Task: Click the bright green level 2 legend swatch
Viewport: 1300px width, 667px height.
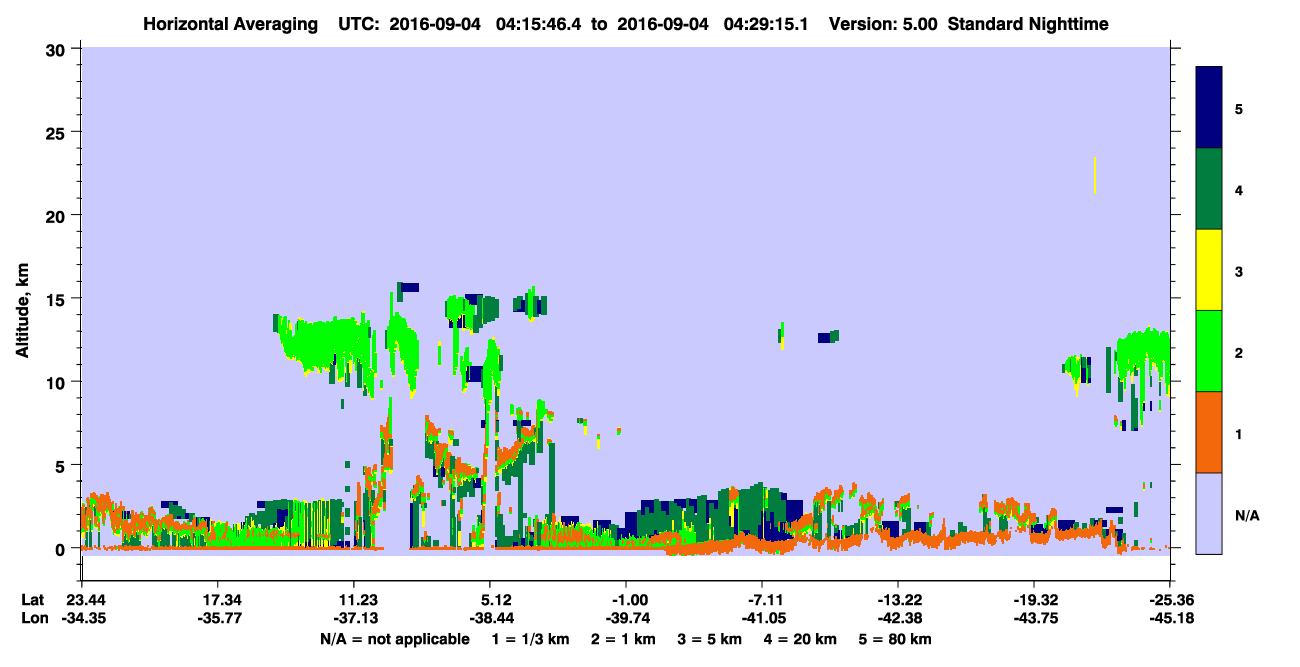Action: [1209, 351]
